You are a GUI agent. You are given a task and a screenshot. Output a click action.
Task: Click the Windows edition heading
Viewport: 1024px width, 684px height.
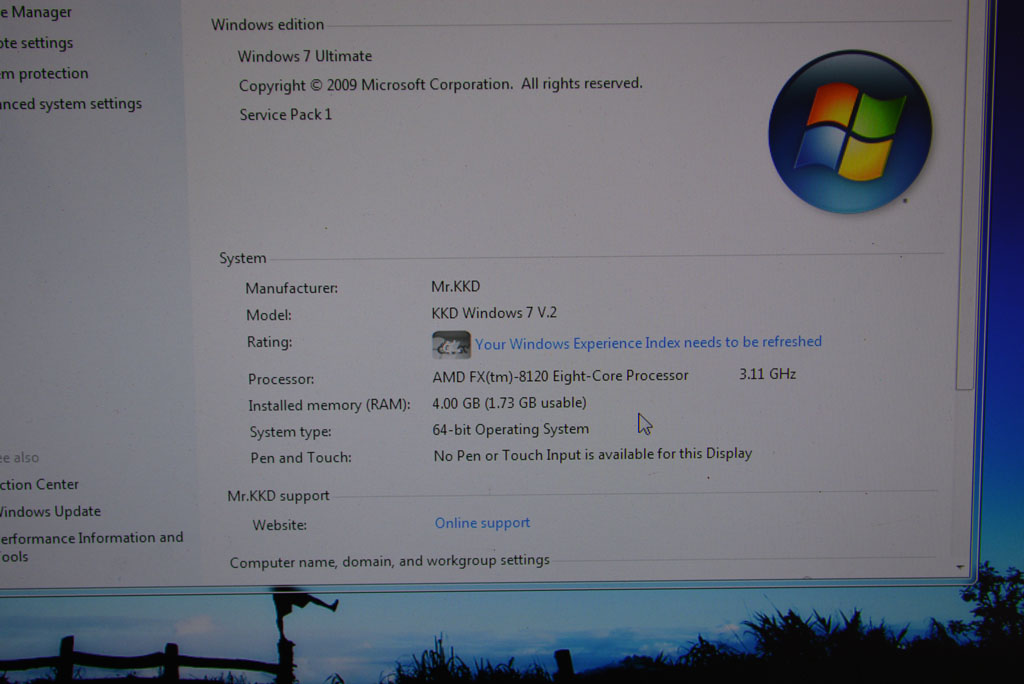click(268, 25)
